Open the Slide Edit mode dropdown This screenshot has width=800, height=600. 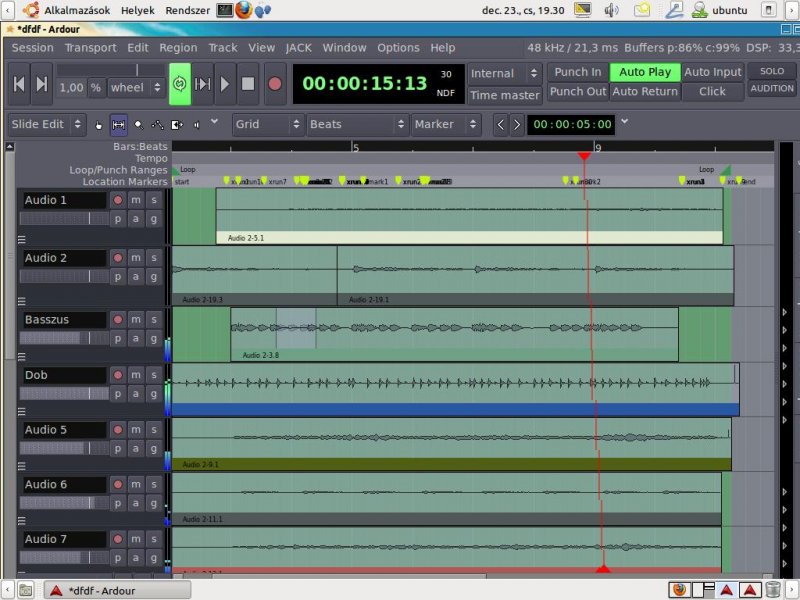pos(47,124)
